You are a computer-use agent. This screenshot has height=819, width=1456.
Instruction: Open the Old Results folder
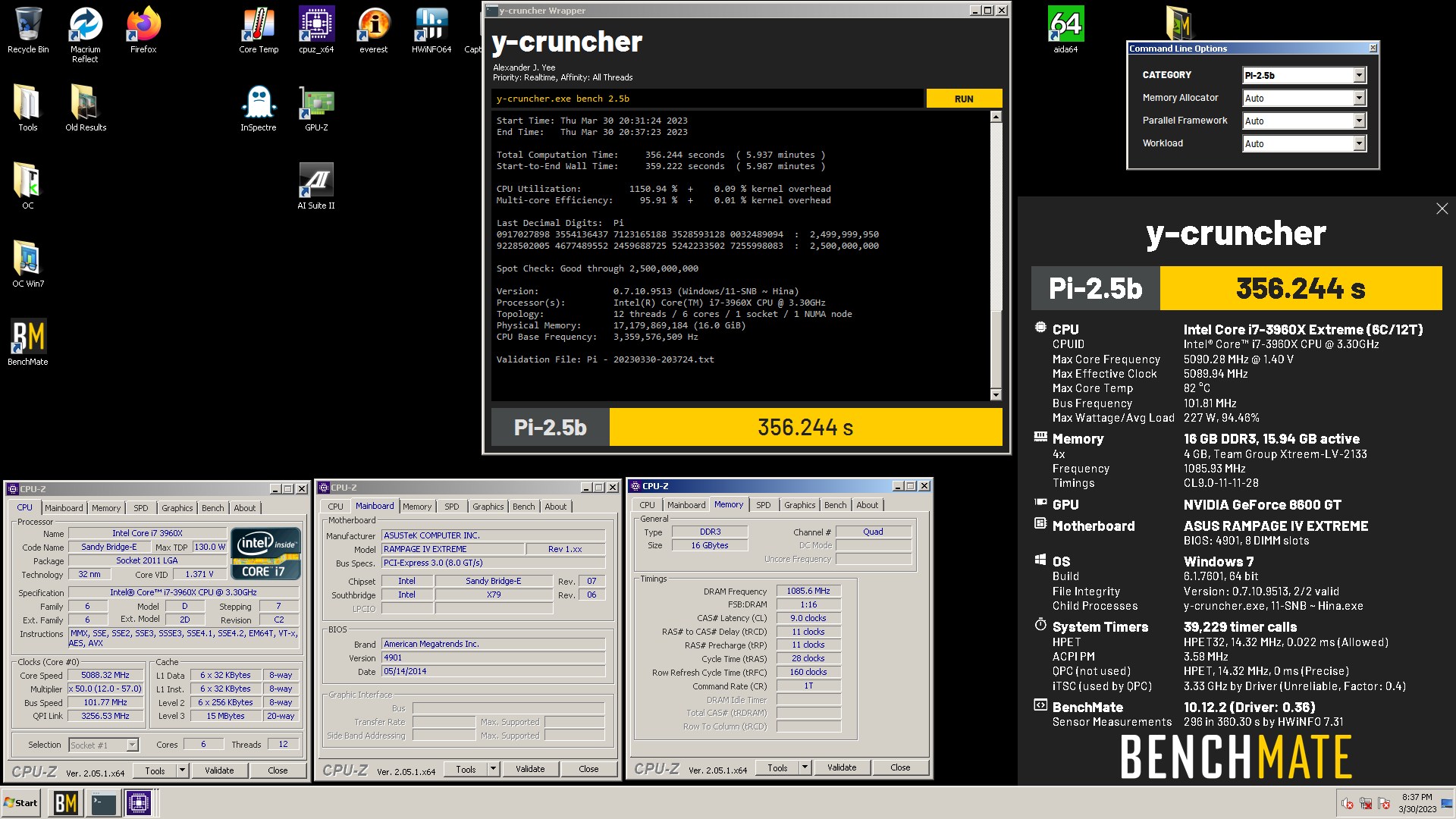pyautogui.click(x=85, y=108)
